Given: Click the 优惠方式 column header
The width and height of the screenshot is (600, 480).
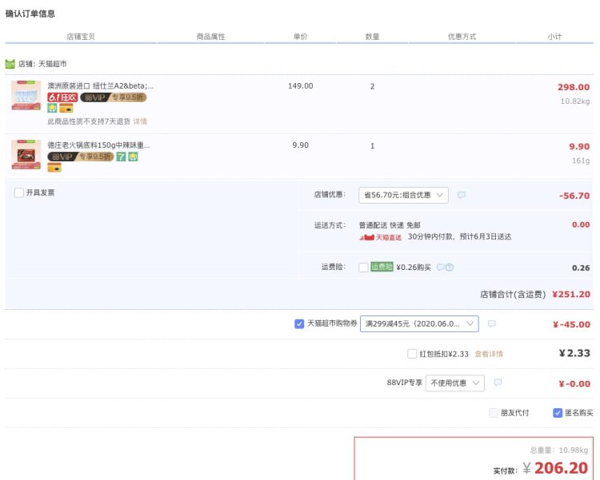Looking at the screenshot, I should (462, 37).
